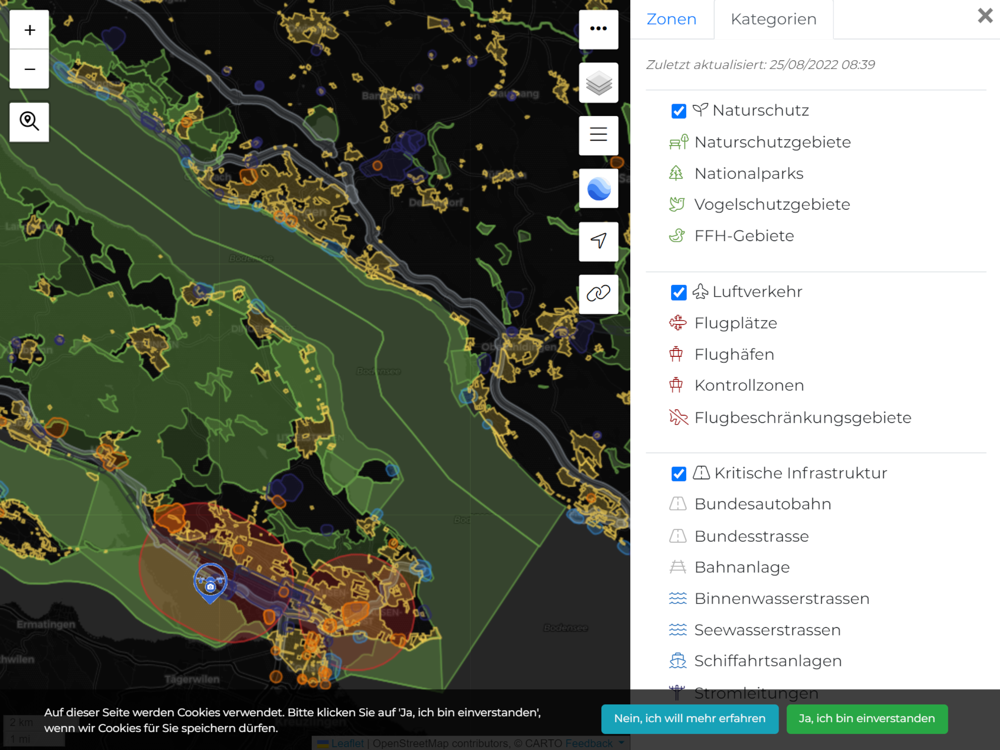Select the Schiffahrtsanlagen label

768,661
